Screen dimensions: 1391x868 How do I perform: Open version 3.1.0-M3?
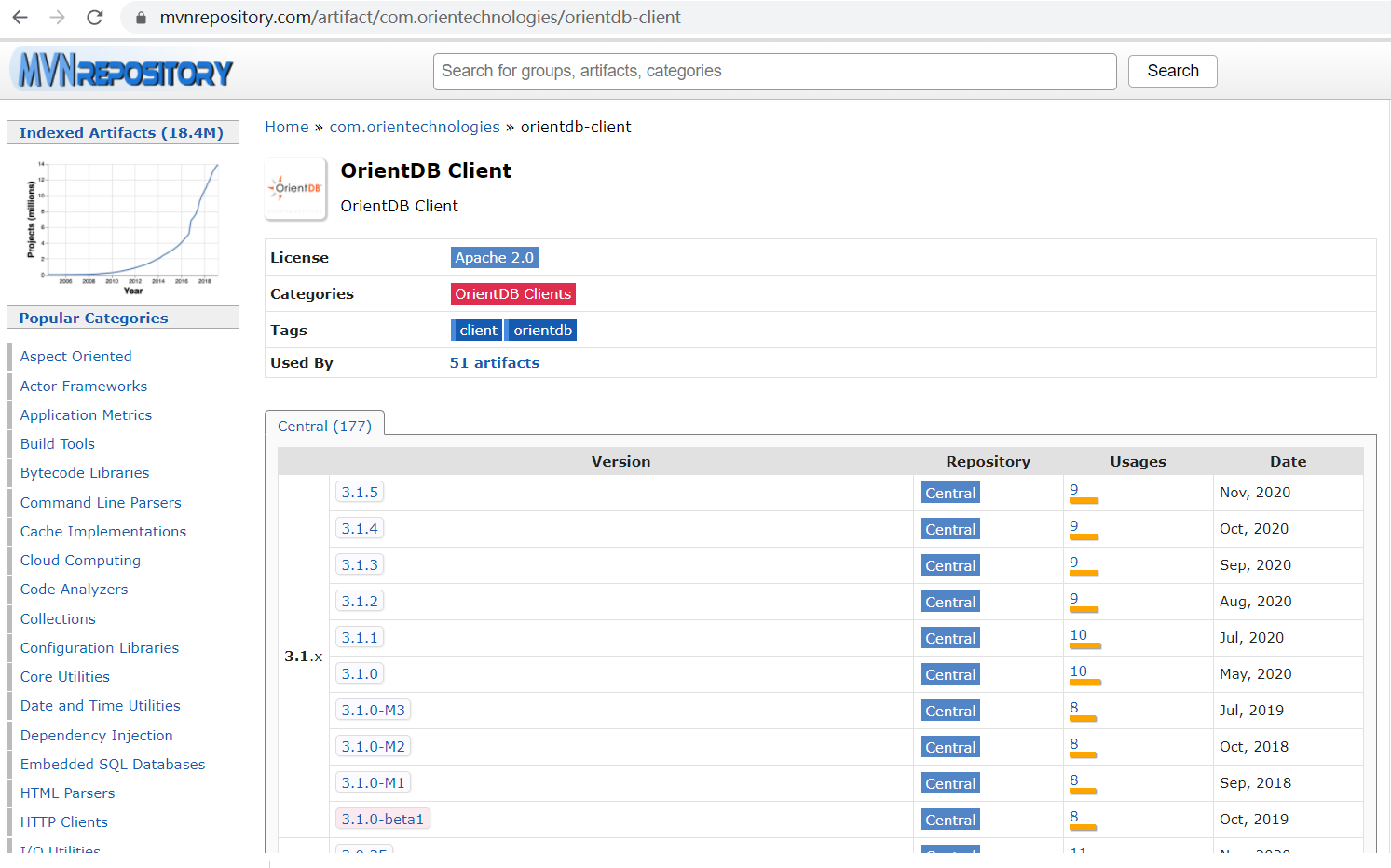(x=373, y=710)
